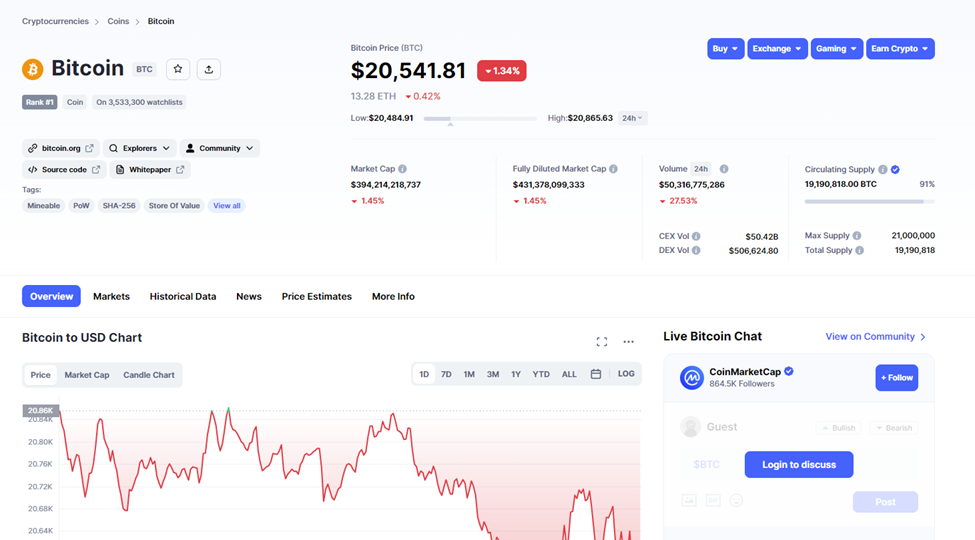This screenshot has height=540, width=975.
Task: Click the Post button
Action: tap(885, 502)
